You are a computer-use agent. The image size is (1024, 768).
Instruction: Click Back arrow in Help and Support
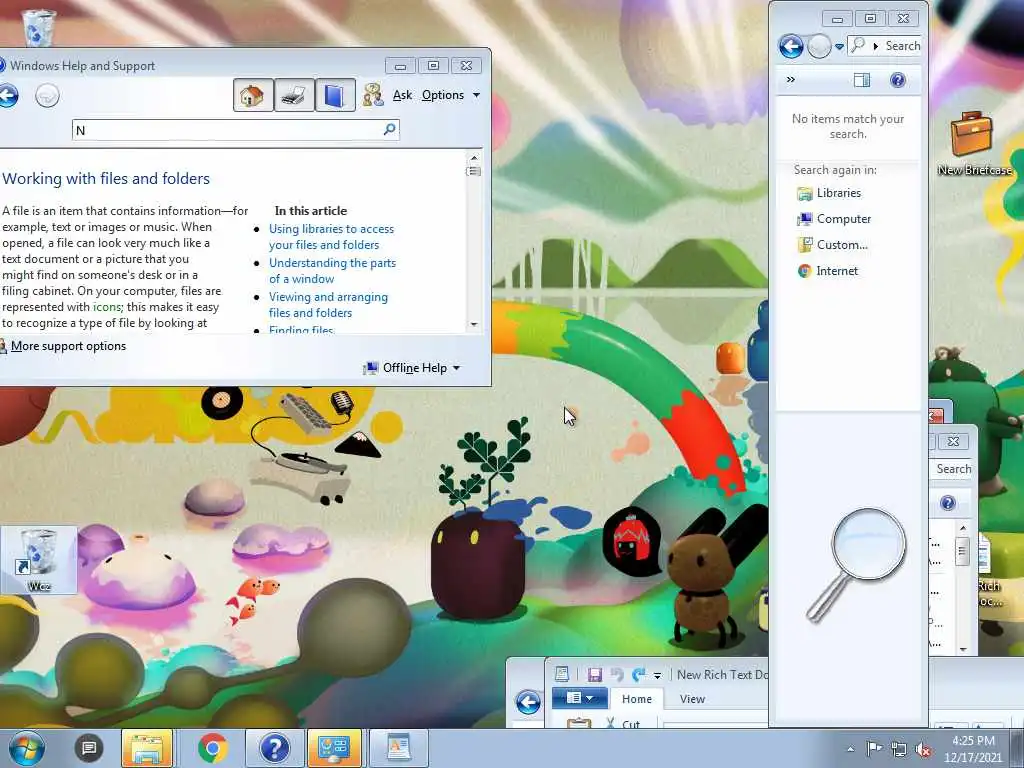click(7, 96)
